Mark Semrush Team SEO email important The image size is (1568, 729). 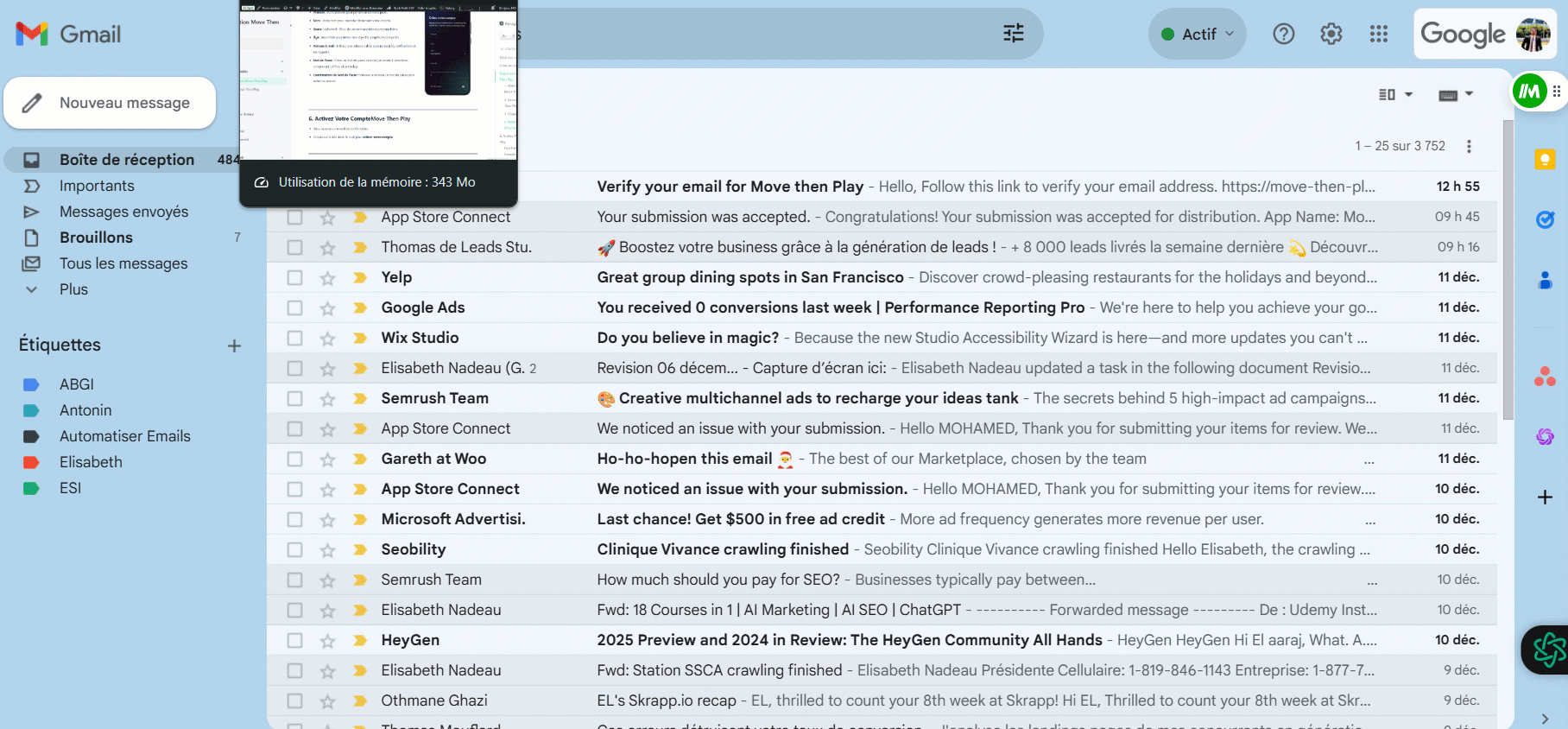(x=360, y=580)
